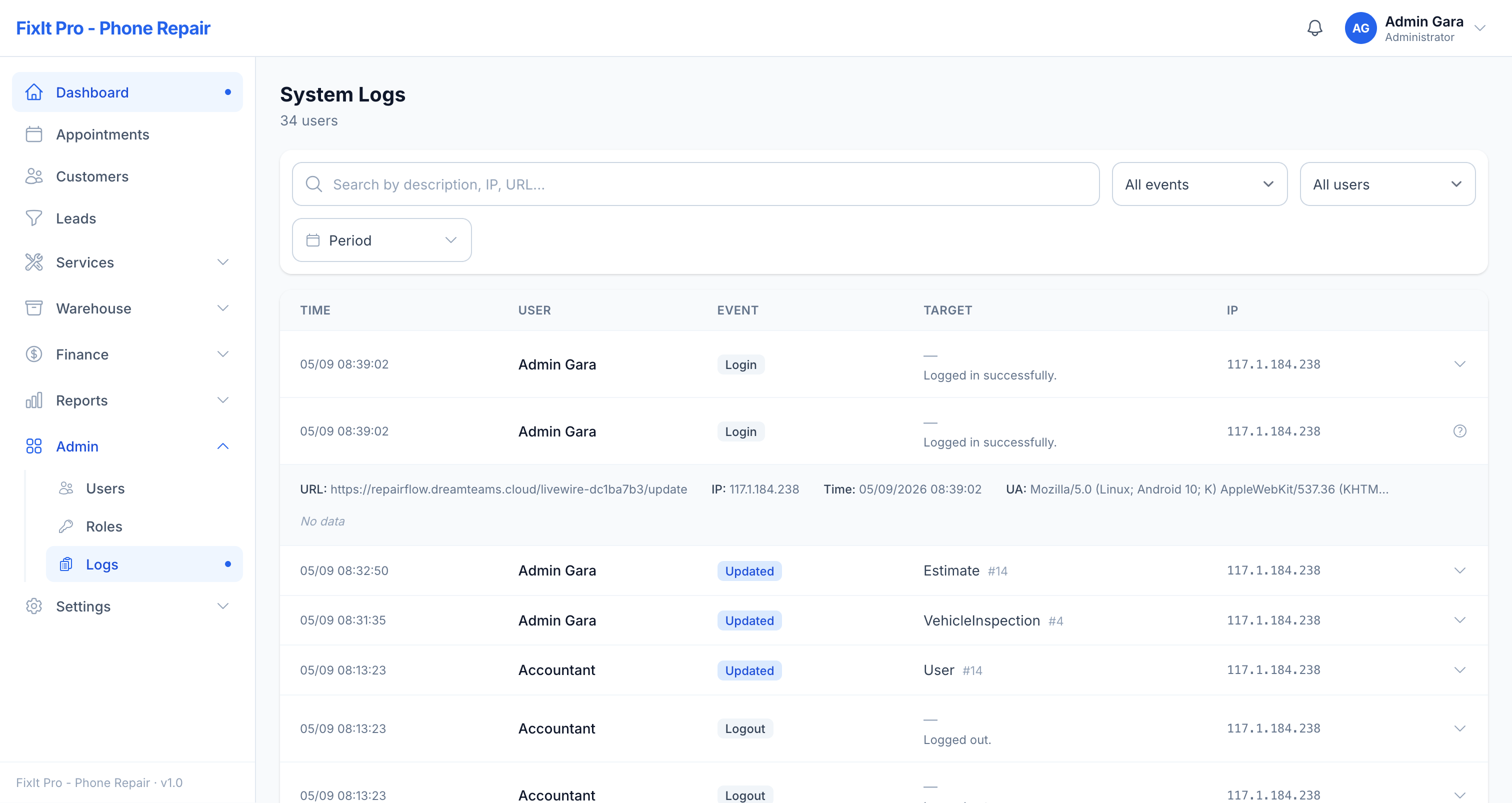
Task: Expand the VehicleInspection #4 log row
Action: (1460, 620)
